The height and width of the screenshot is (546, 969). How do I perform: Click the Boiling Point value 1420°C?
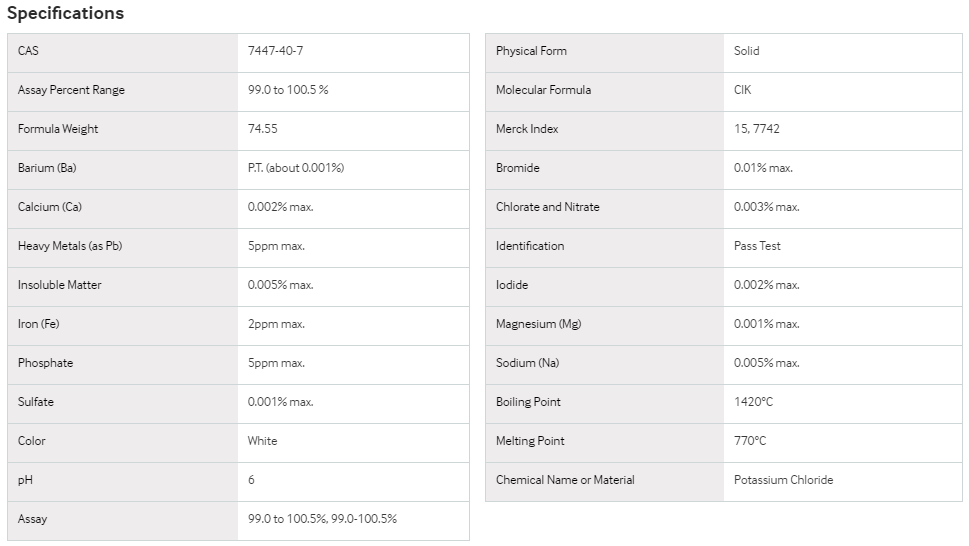coord(753,401)
